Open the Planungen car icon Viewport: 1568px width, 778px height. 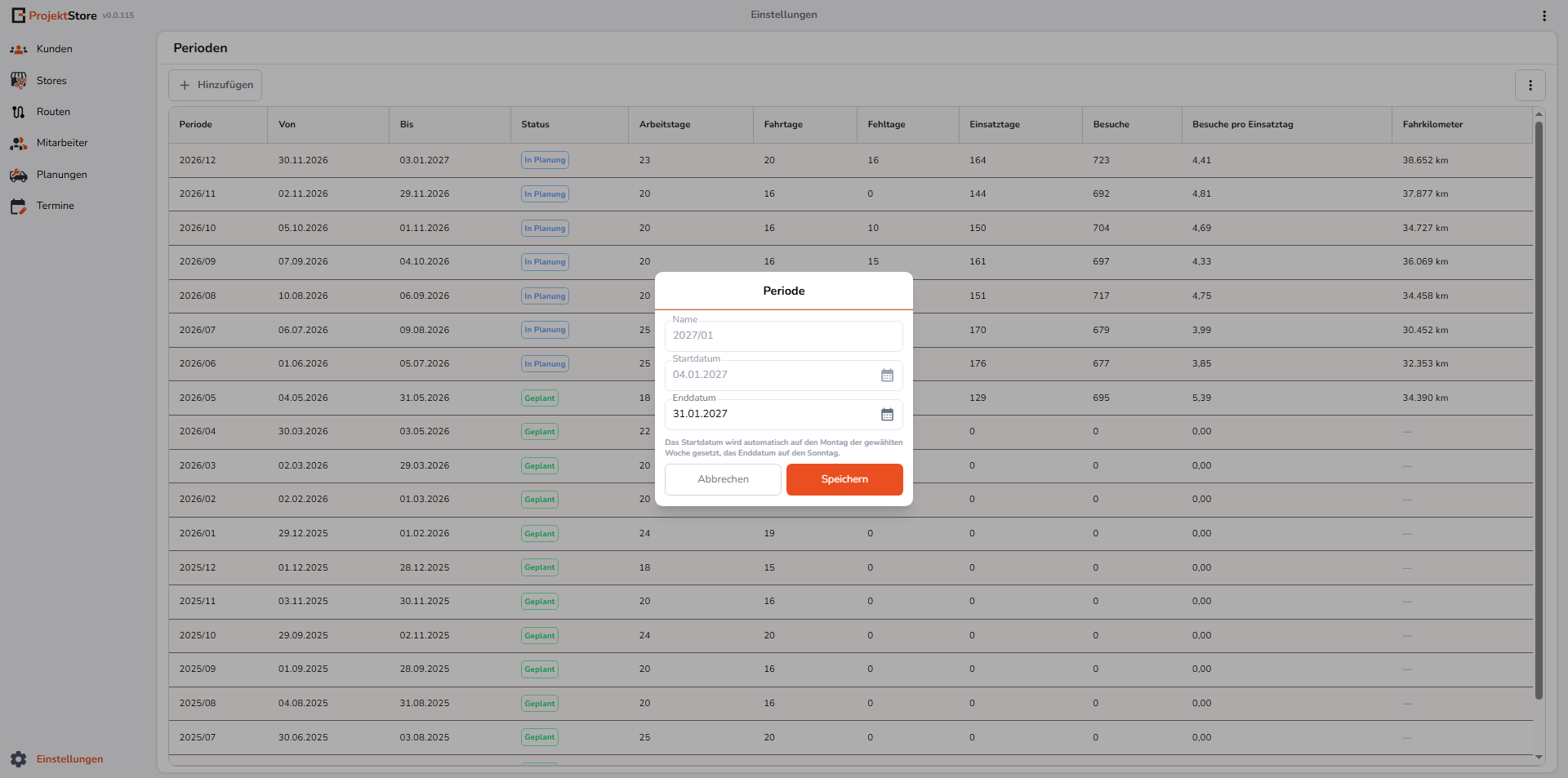pos(18,176)
